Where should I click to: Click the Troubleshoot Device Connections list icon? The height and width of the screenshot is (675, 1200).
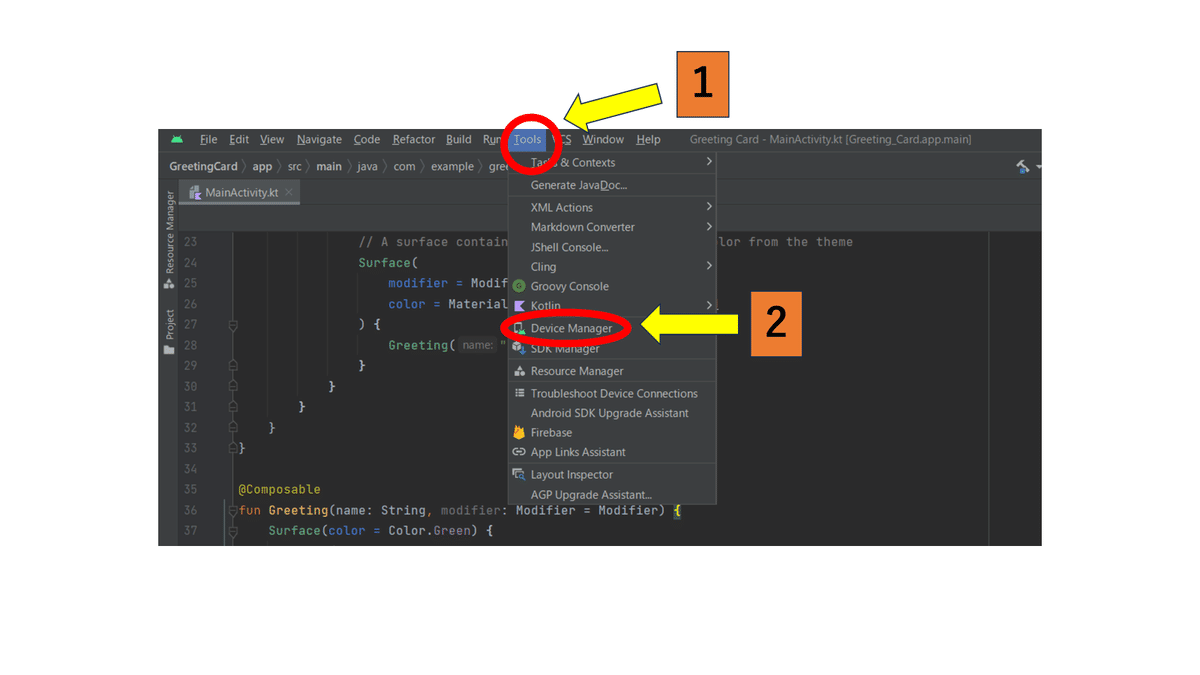coord(519,393)
